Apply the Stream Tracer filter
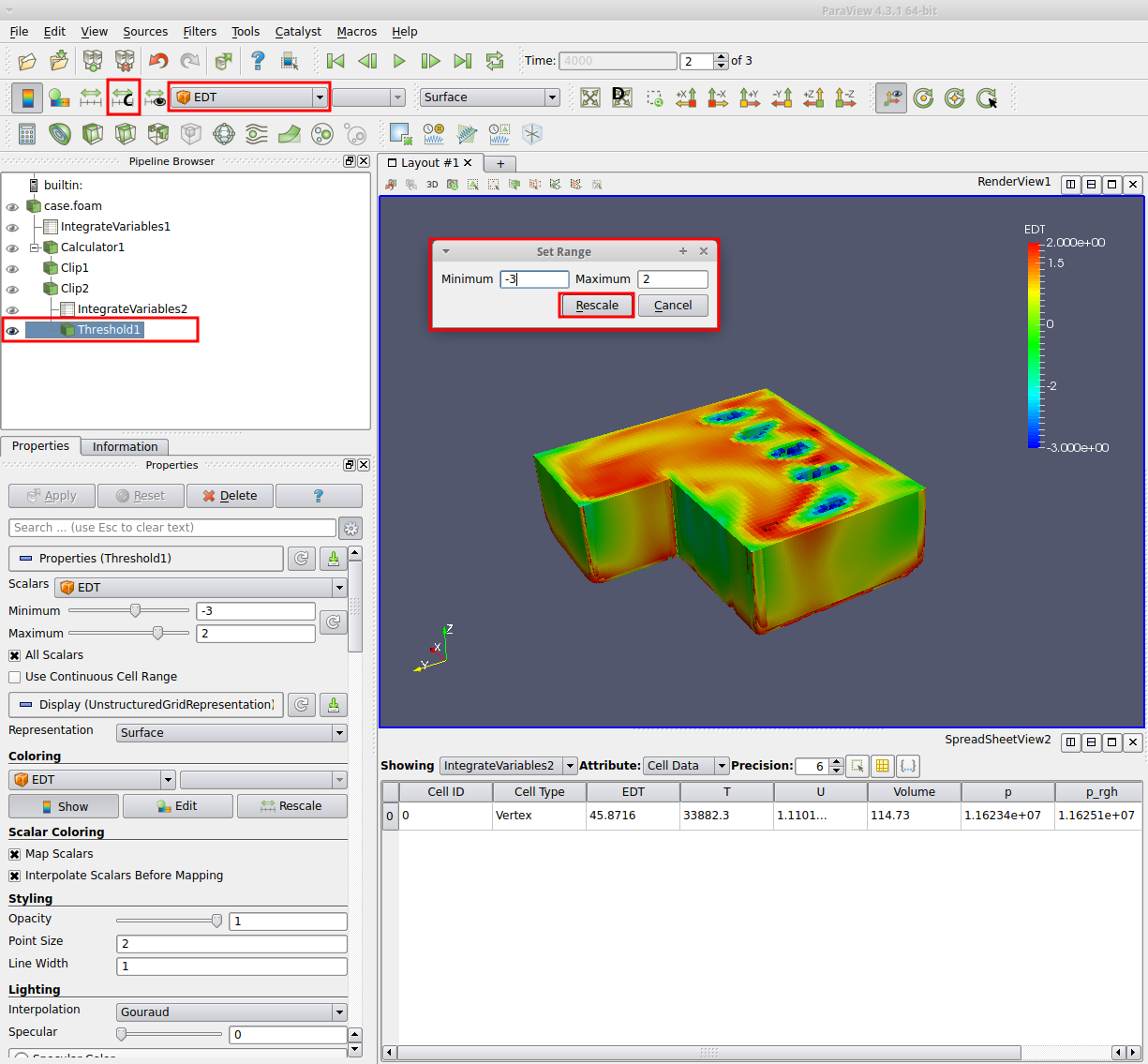Image resolution: width=1148 pixels, height=1064 pixels. point(256,134)
